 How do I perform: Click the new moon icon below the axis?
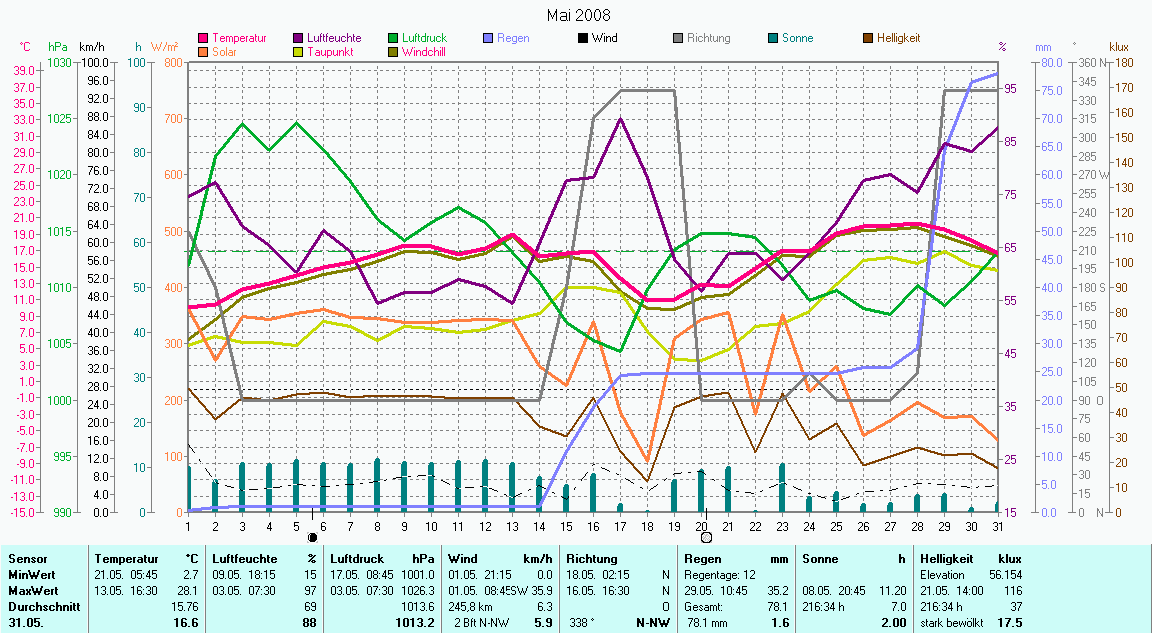pyautogui.click(x=312, y=538)
